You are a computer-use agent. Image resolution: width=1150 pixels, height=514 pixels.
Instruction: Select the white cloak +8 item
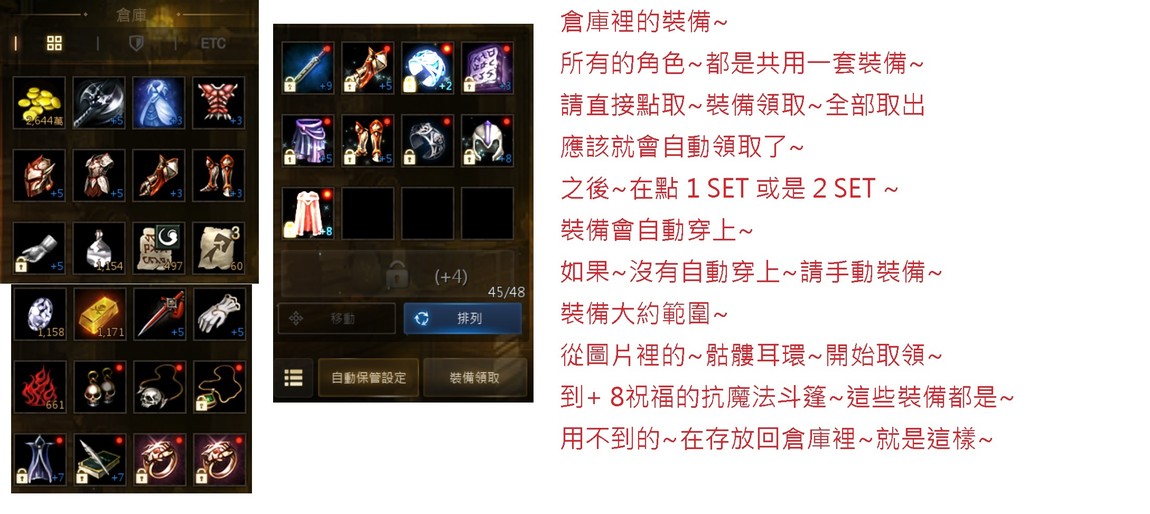(x=308, y=213)
